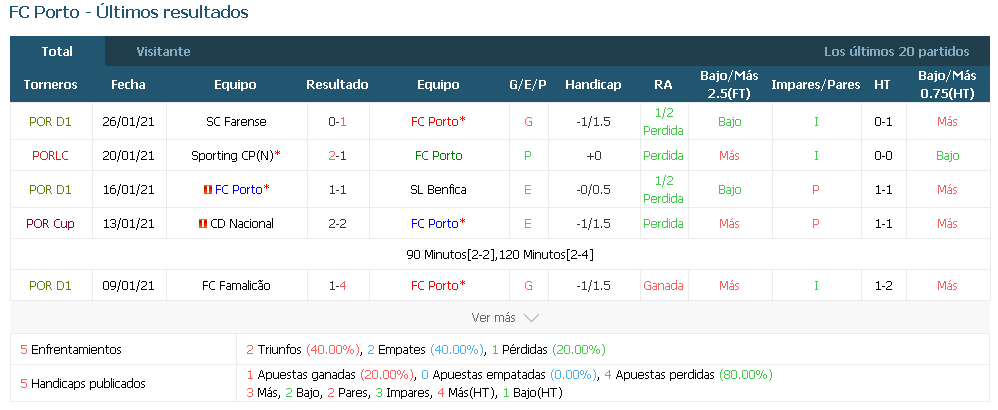The image size is (998, 410).
Task: Switch to the Visitante tab
Action: 163,52
